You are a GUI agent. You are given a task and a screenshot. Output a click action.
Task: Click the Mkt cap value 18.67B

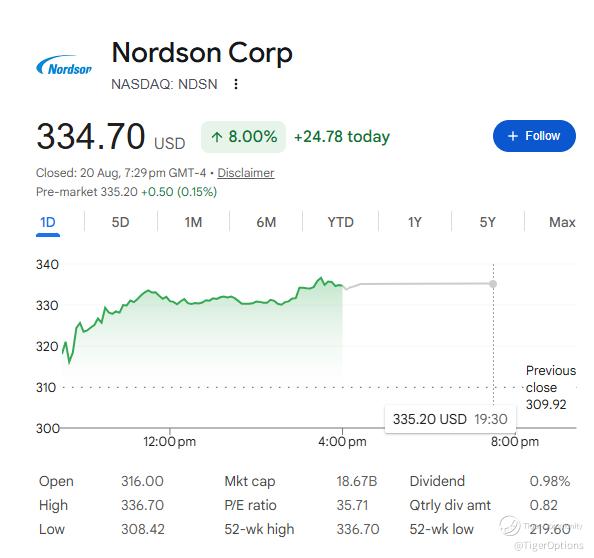pos(356,481)
